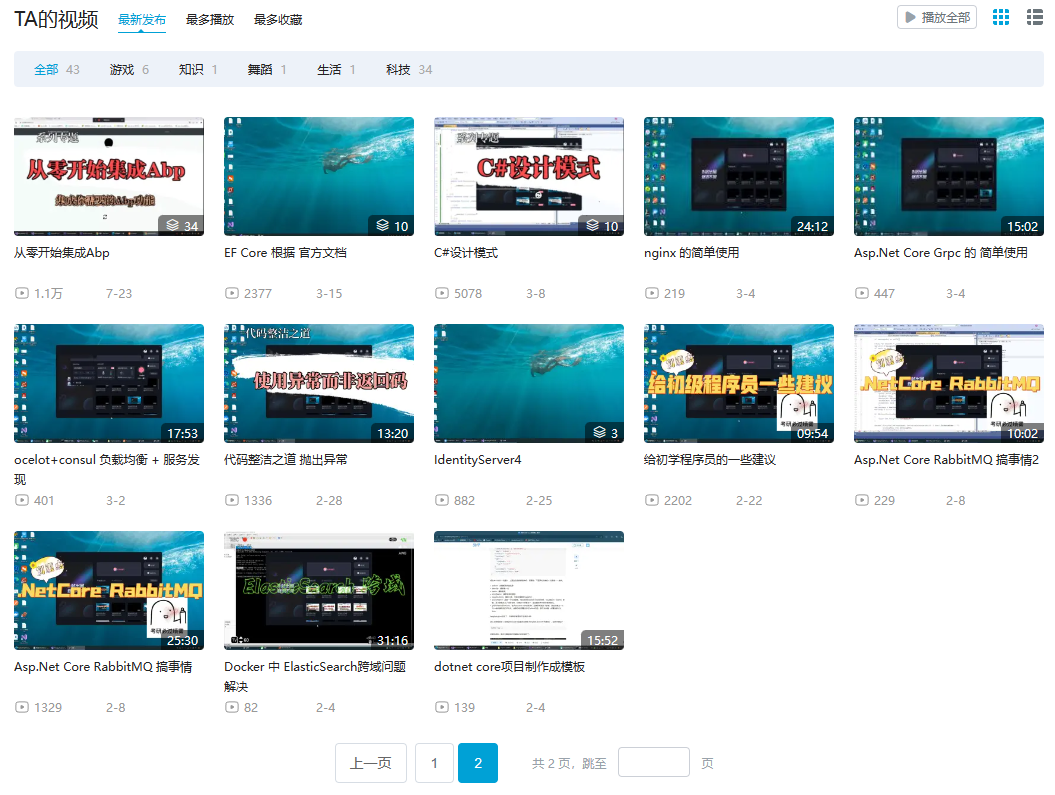
Task: Click the Docker 中 ElasticSearch跨域问题解决 title
Action: coord(315,677)
